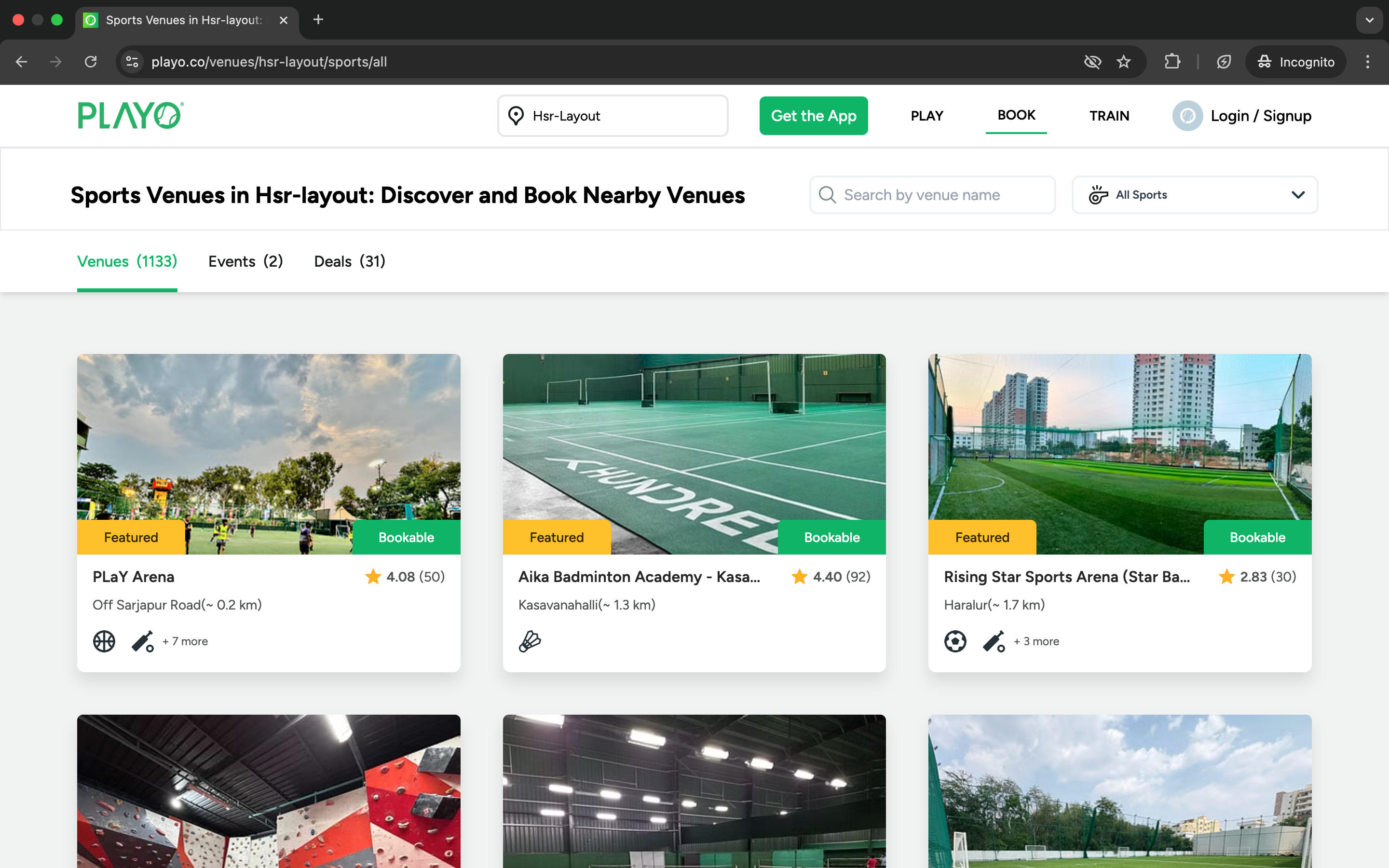Viewport: 1389px width, 868px height.
Task: Click football icon on Rising Star card
Action: [x=955, y=641]
